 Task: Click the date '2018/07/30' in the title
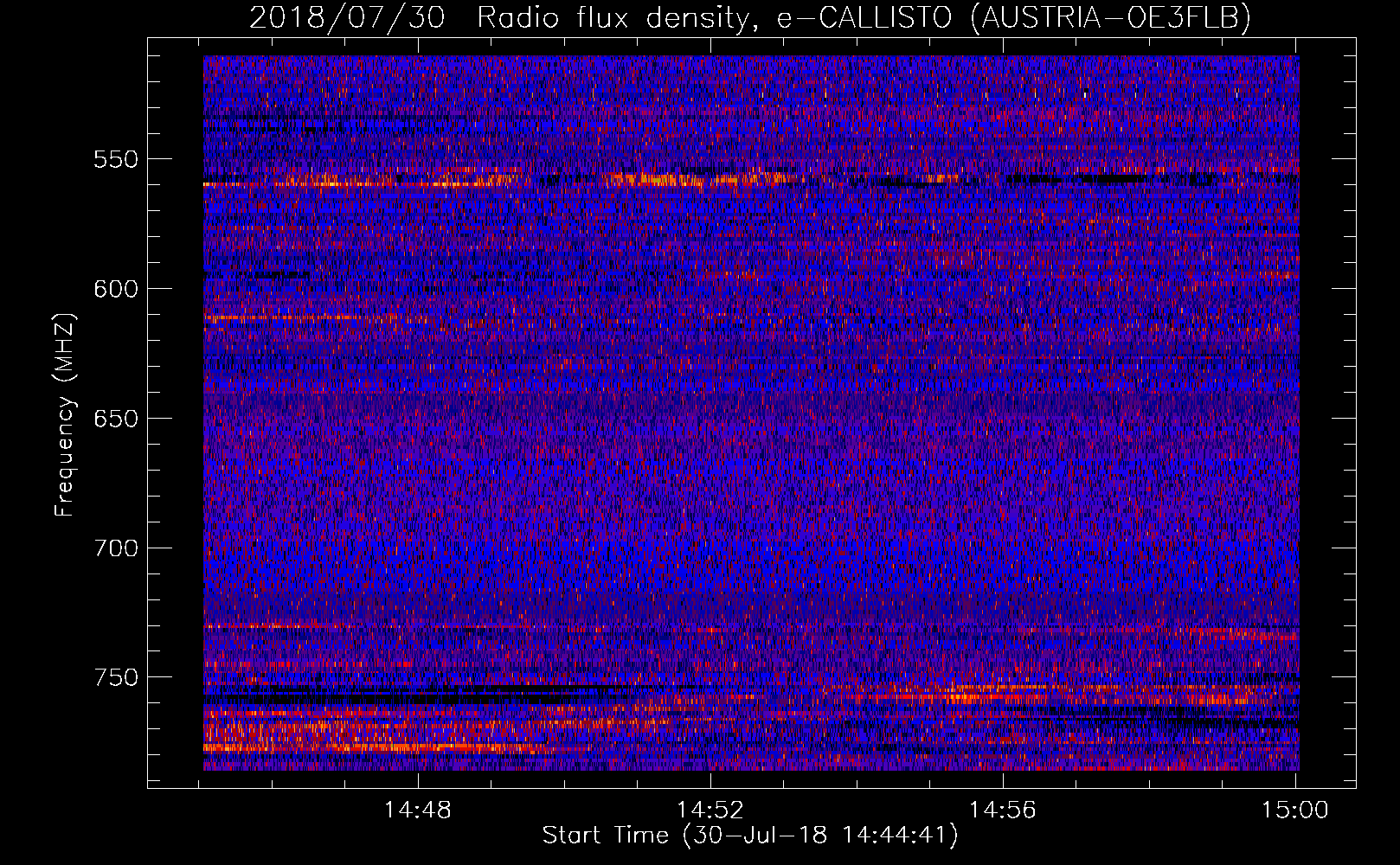[x=347, y=17]
